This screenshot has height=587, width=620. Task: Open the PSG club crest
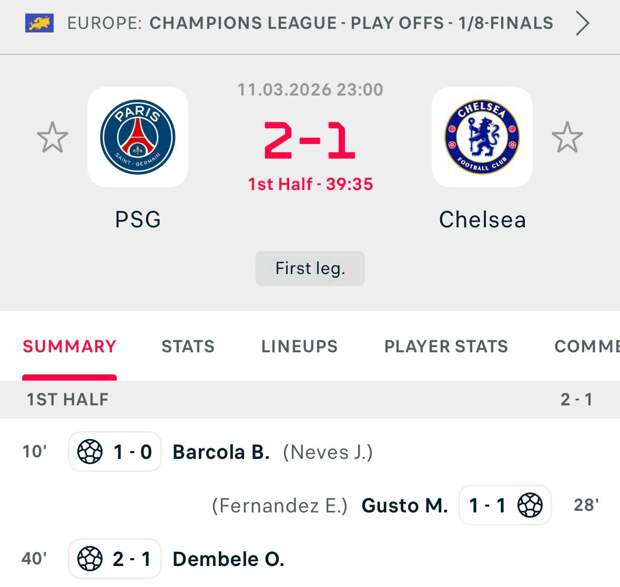point(137,137)
